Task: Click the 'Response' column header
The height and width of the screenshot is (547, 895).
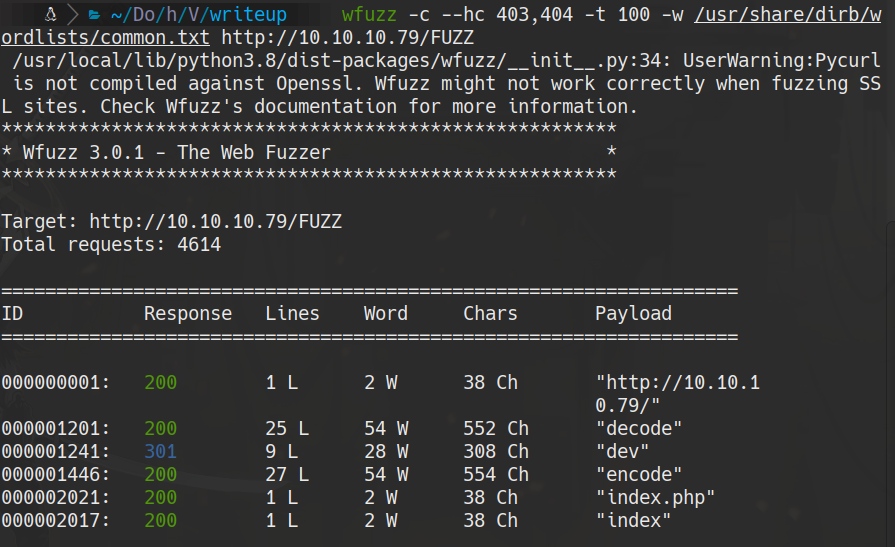Action: (188, 313)
